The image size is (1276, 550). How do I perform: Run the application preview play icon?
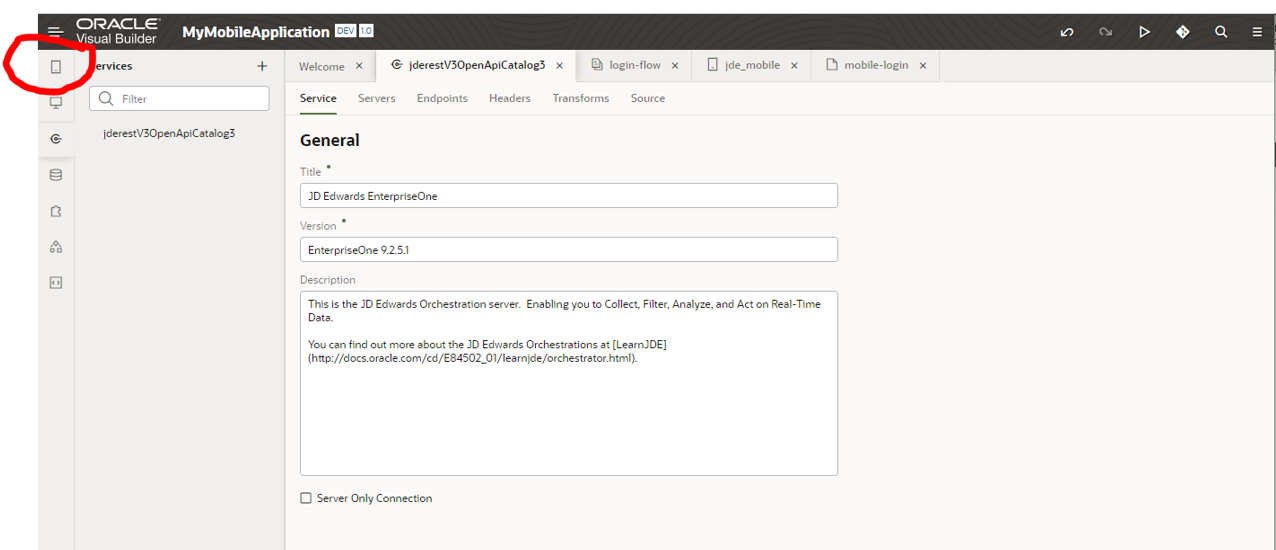point(1144,32)
